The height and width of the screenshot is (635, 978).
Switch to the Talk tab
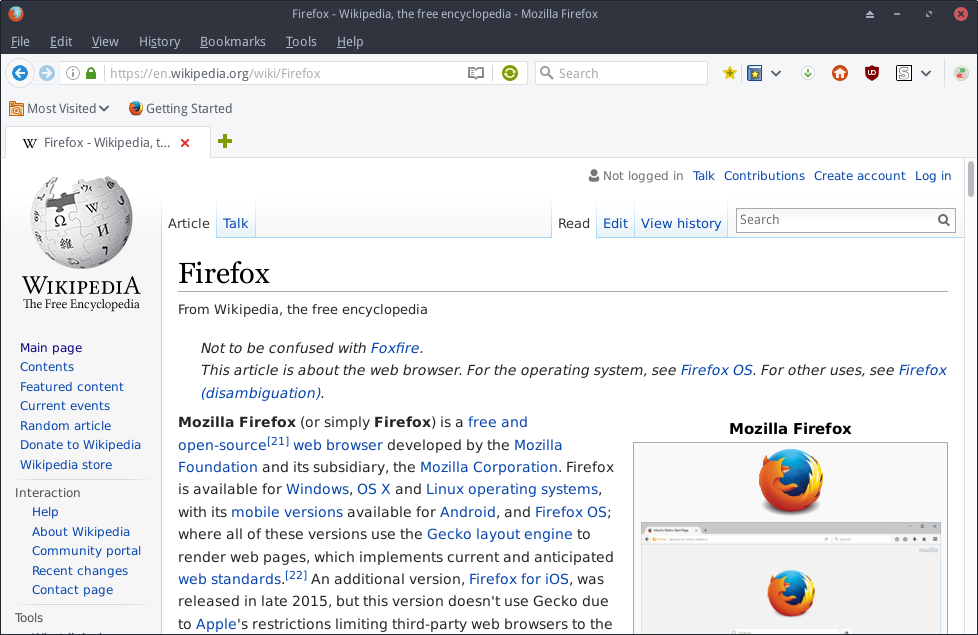click(235, 223)
